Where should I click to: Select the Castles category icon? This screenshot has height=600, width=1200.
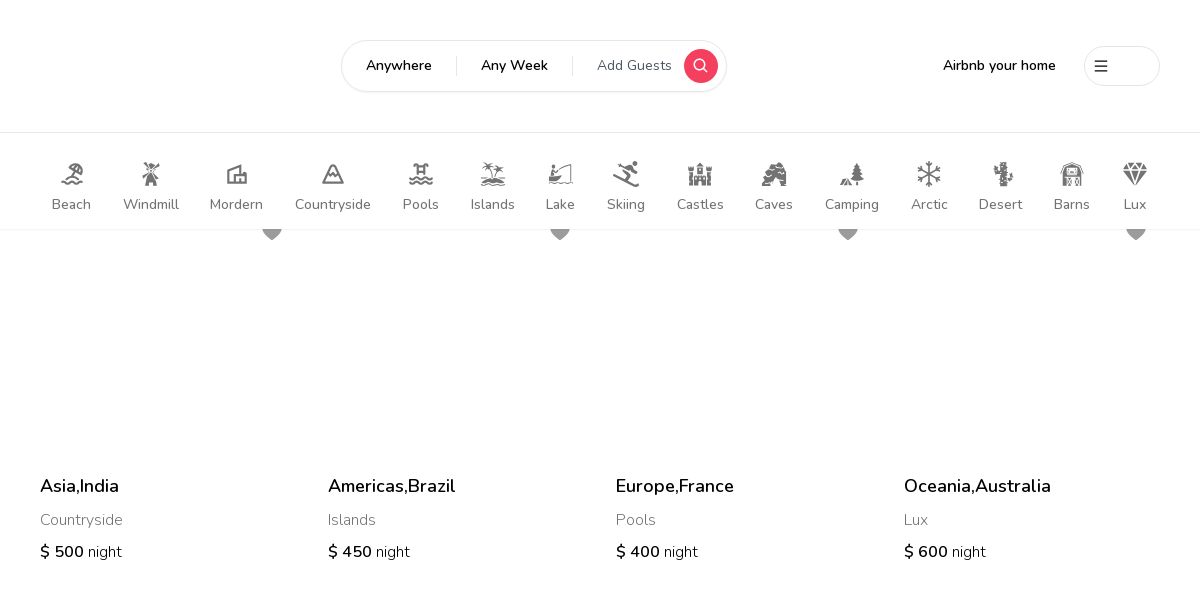coord(700,175)
